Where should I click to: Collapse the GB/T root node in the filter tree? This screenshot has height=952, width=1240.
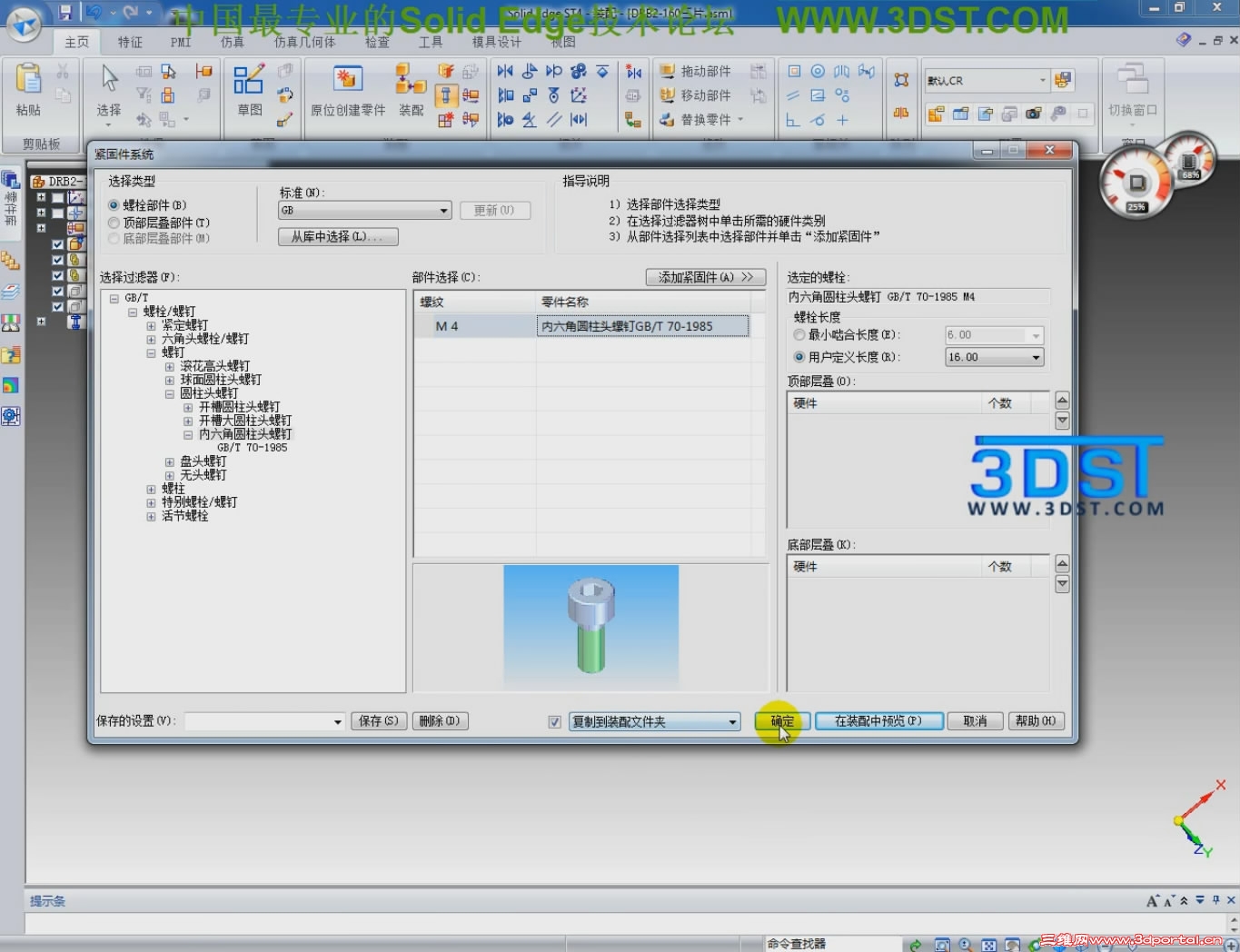114,298
